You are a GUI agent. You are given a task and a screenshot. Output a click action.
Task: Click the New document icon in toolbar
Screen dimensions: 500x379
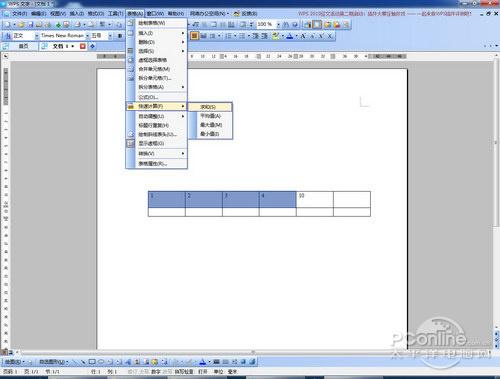[x=7, y=24]
